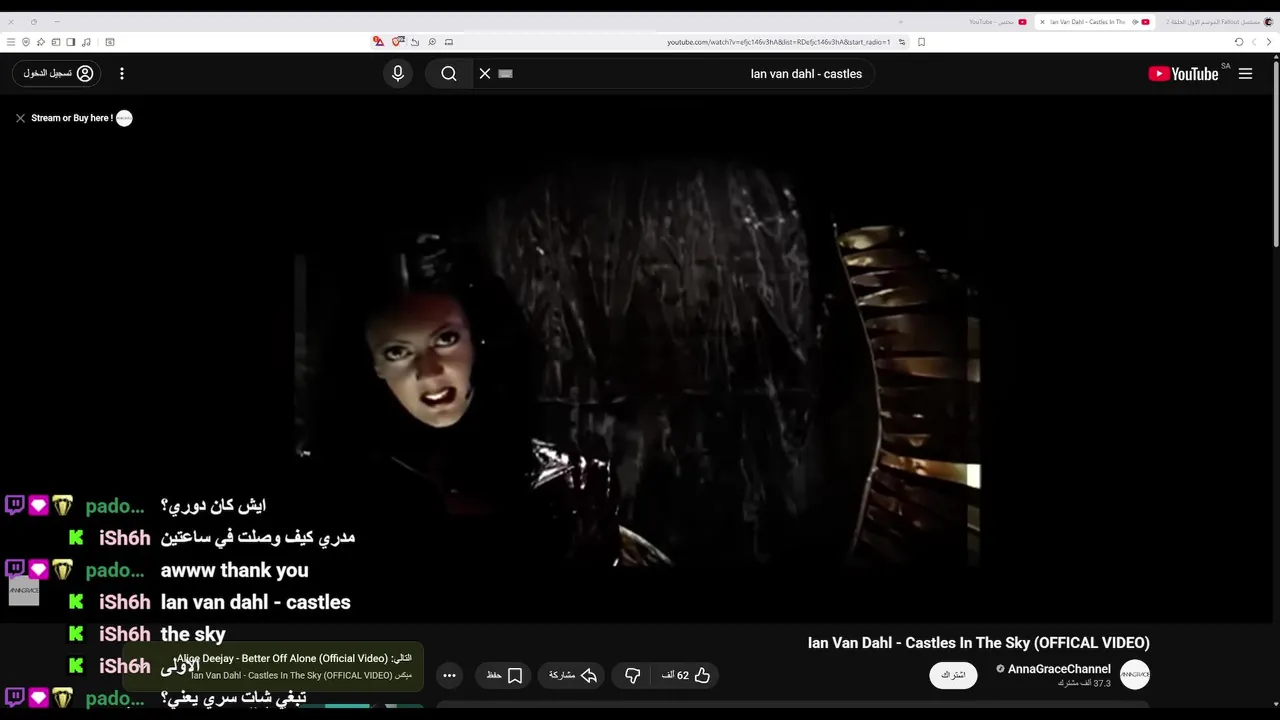Dismiss the 'Stream or Buy here' card
Viewport: 1280px width, 720px height.
coord(20,118)
